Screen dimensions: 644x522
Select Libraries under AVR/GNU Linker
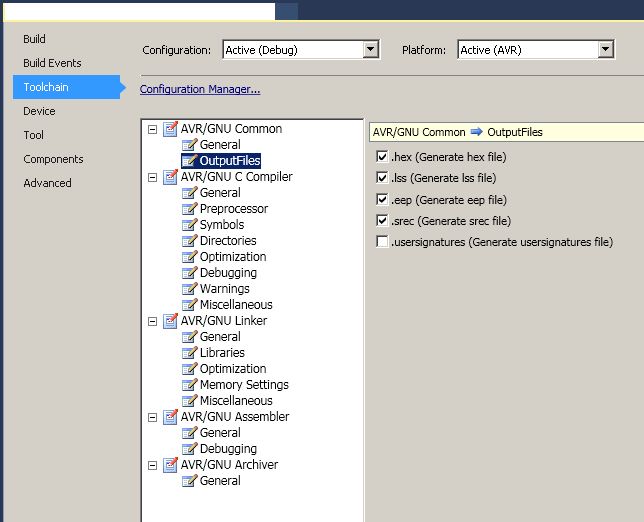222,353
